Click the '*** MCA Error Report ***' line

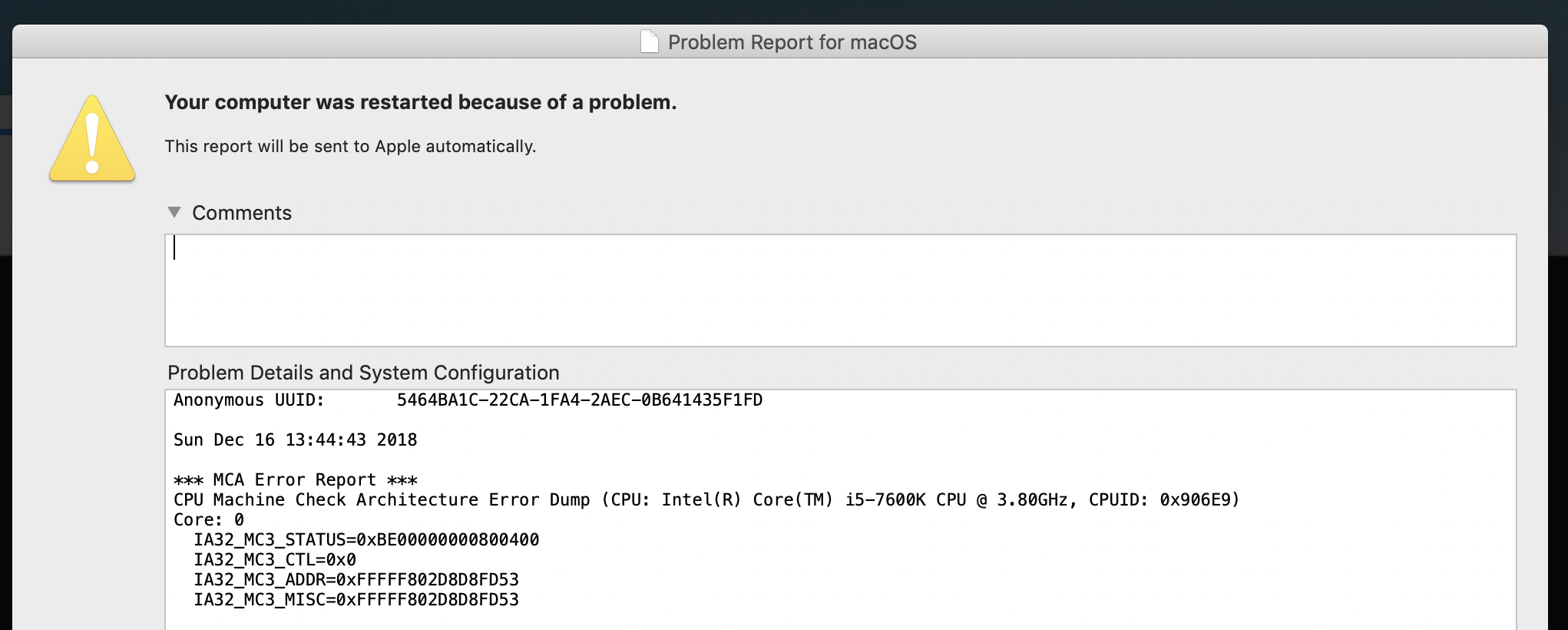coord(296,480)
